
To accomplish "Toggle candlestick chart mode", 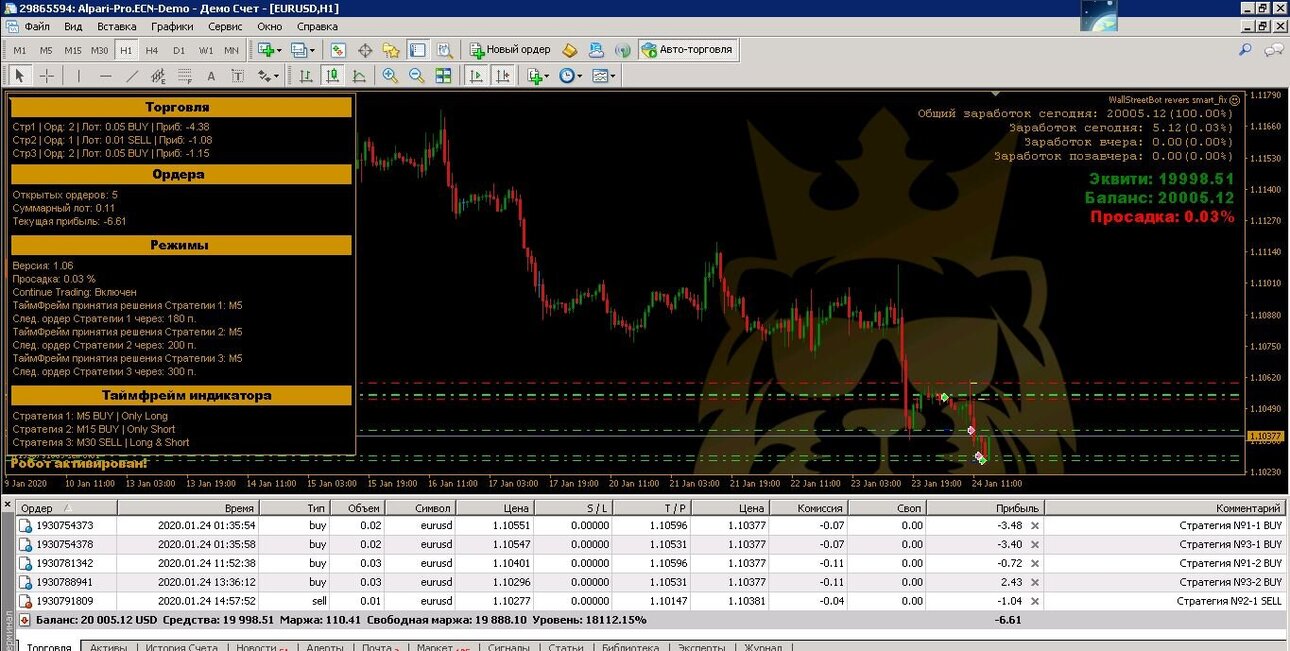I will [x=332, y=75].
